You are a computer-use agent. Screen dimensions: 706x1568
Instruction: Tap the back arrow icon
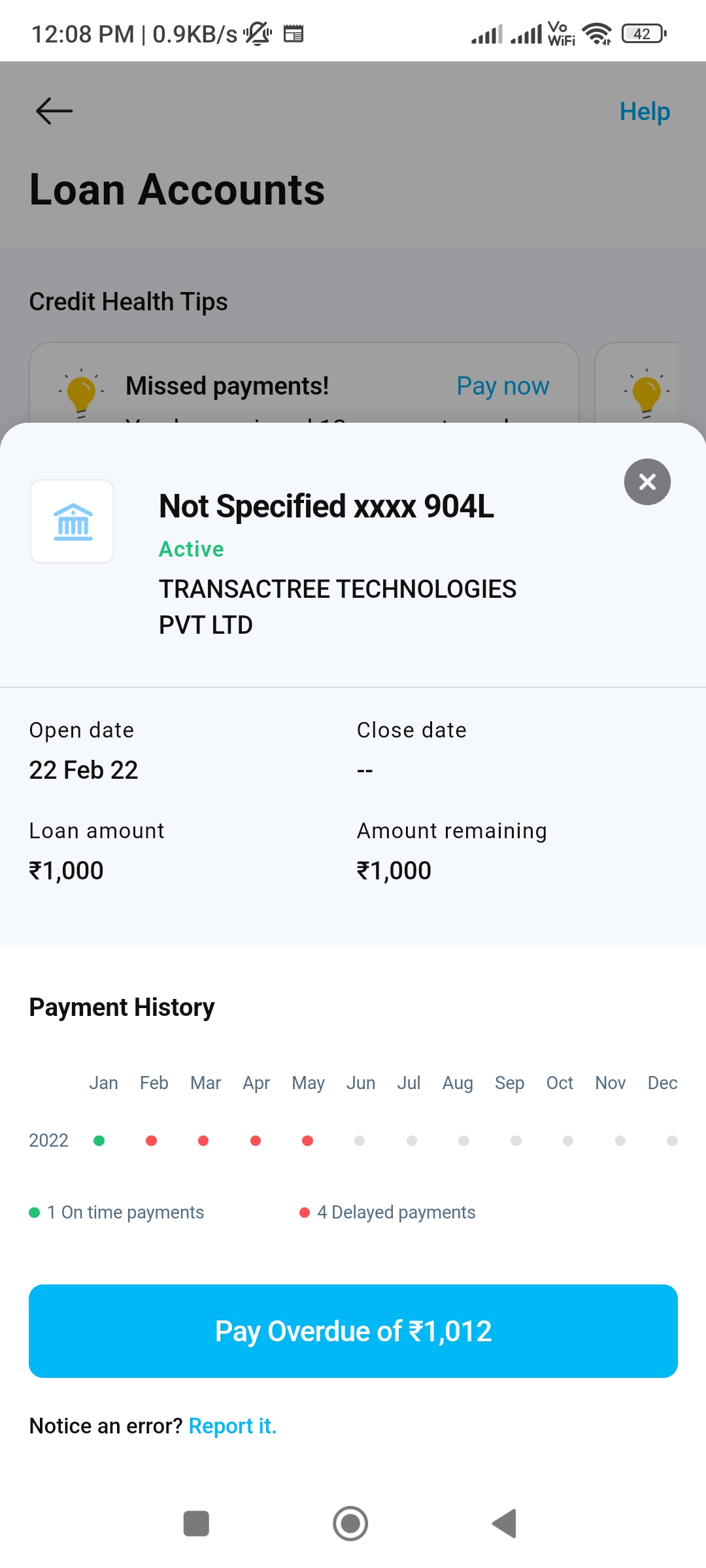click(x=54, y=111)
